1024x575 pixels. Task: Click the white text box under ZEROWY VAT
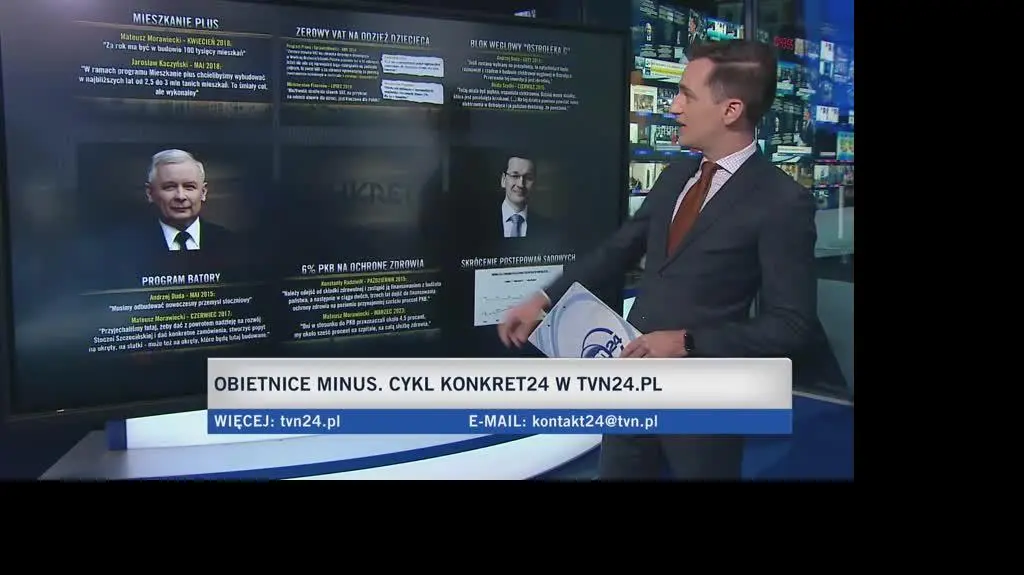click(412, 66)
